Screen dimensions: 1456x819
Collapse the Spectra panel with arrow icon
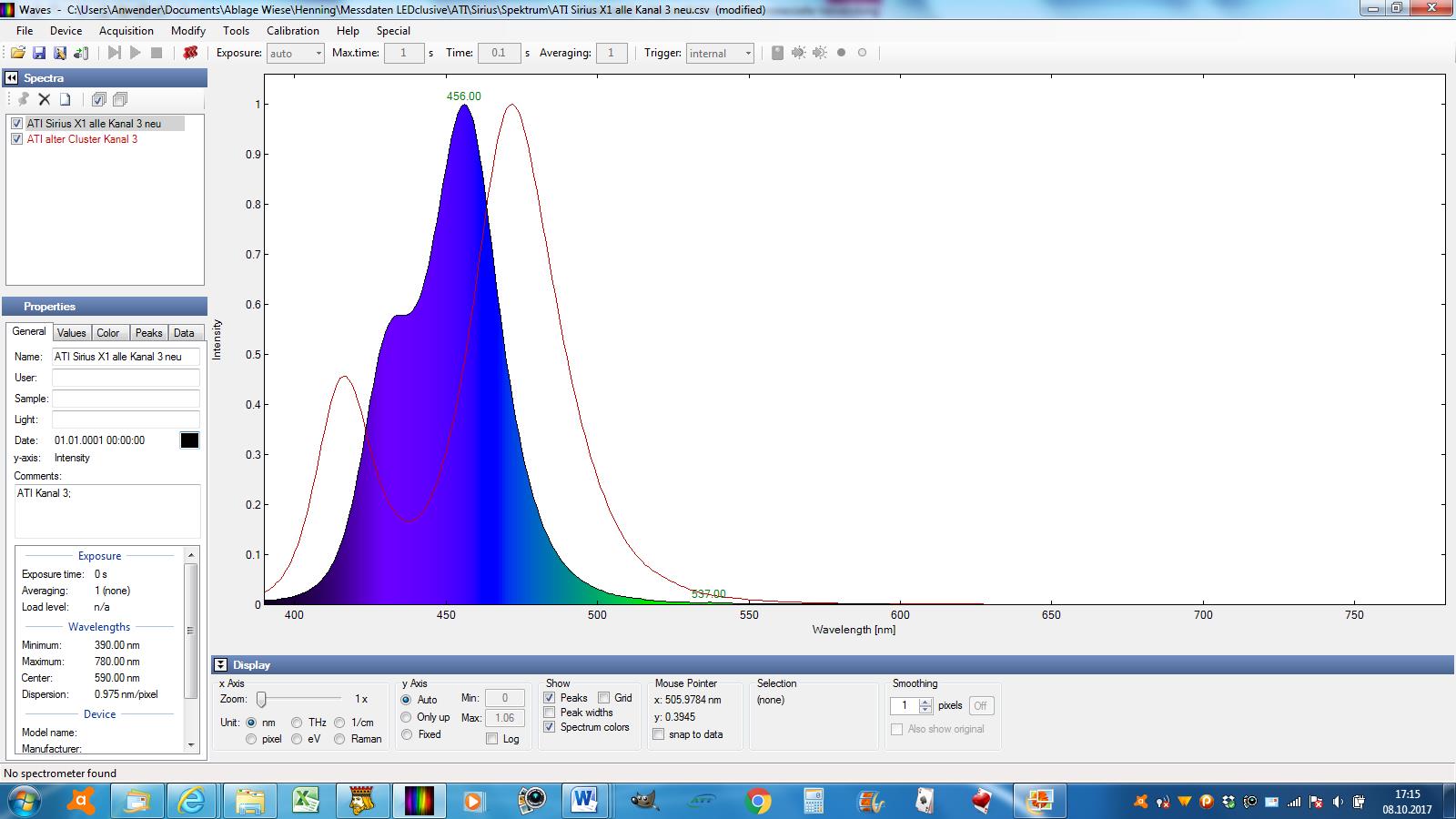(12, 78)
